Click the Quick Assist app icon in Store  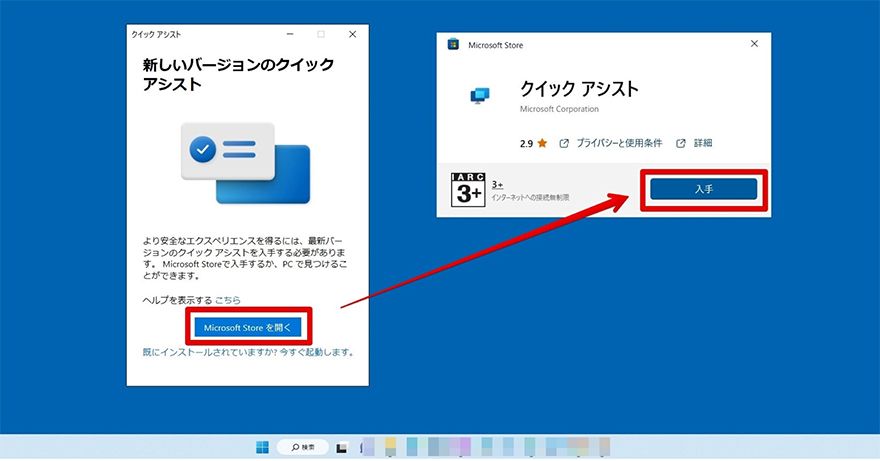(x=480, y=95)
